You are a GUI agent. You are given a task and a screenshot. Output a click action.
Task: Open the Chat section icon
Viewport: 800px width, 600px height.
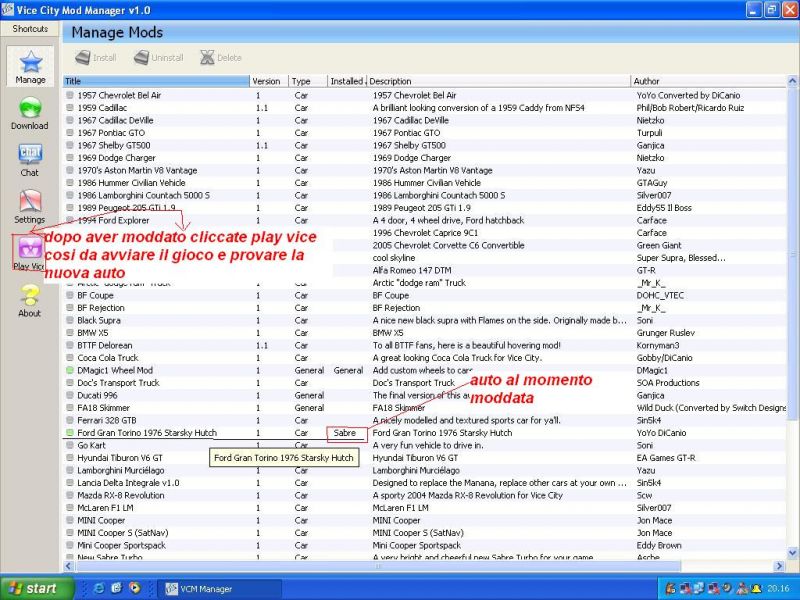30,160
